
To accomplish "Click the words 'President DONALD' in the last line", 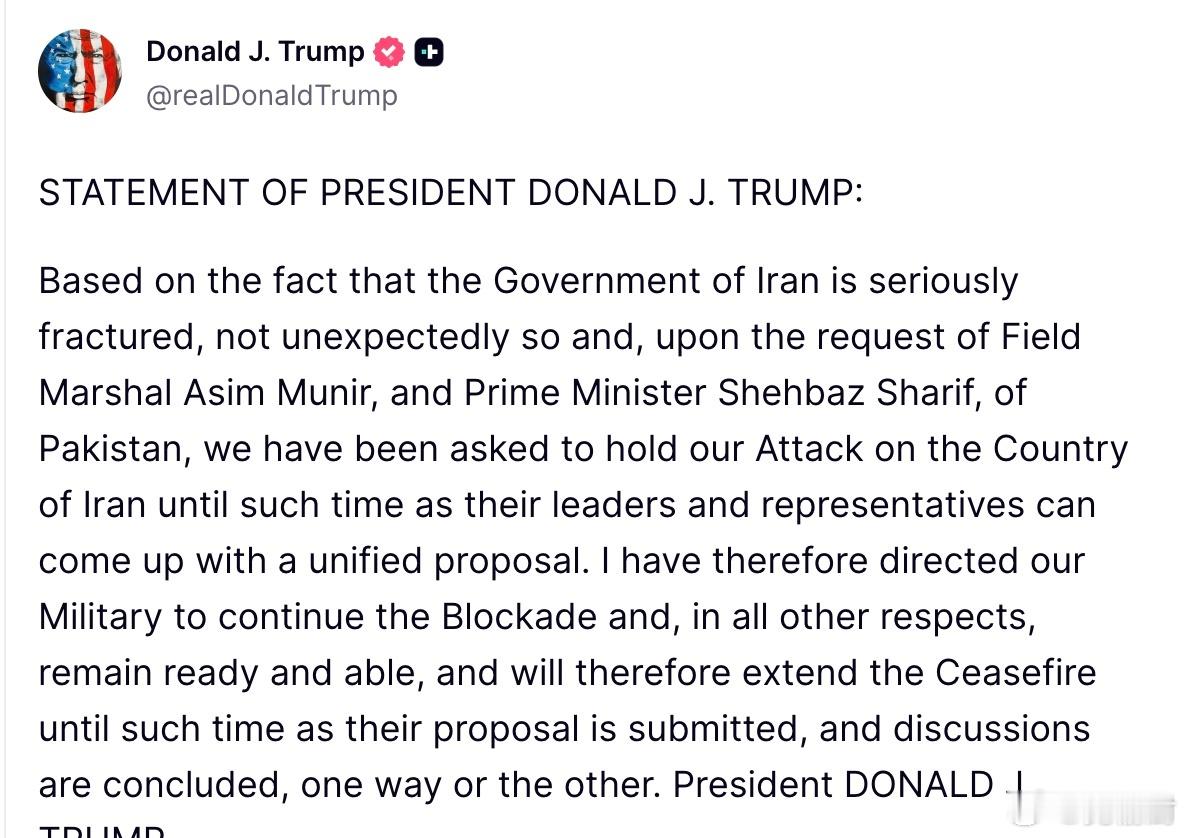I will (x=832, y=785).
